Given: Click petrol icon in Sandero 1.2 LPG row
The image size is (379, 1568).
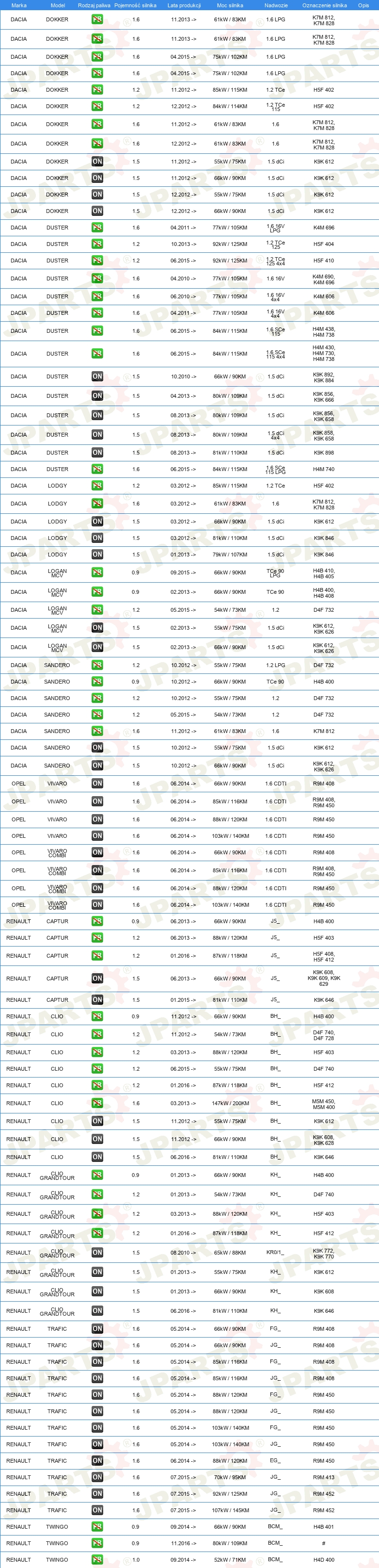Looking at the screenshot, I should click(x=97, y=665).
